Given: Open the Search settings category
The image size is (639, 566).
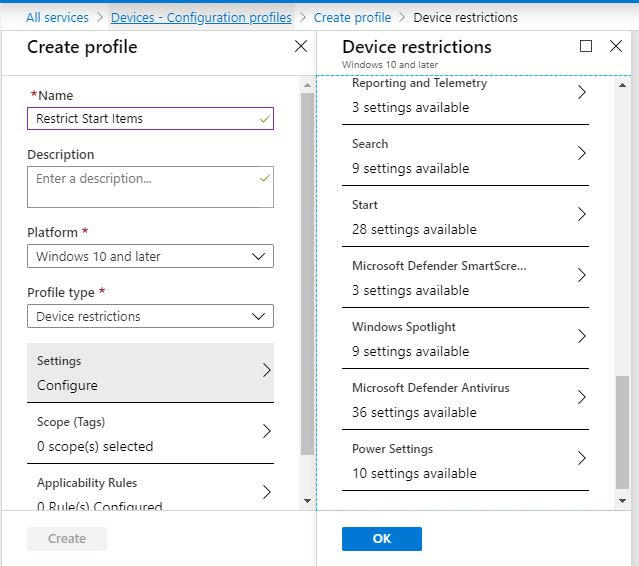Looking at the screenshot, I should (x=465, y=156).
